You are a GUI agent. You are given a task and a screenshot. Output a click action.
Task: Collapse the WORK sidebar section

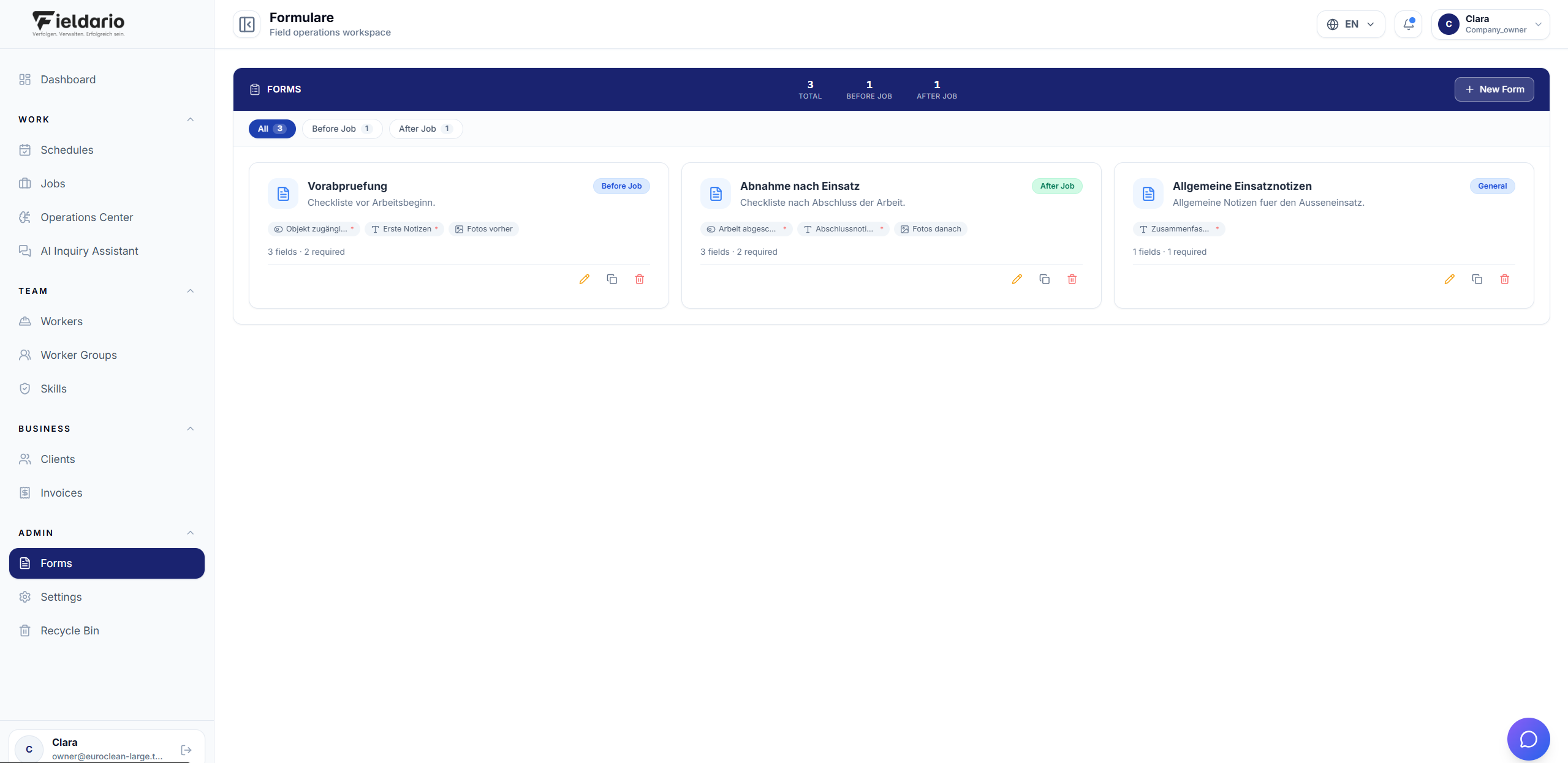[190, 119]
